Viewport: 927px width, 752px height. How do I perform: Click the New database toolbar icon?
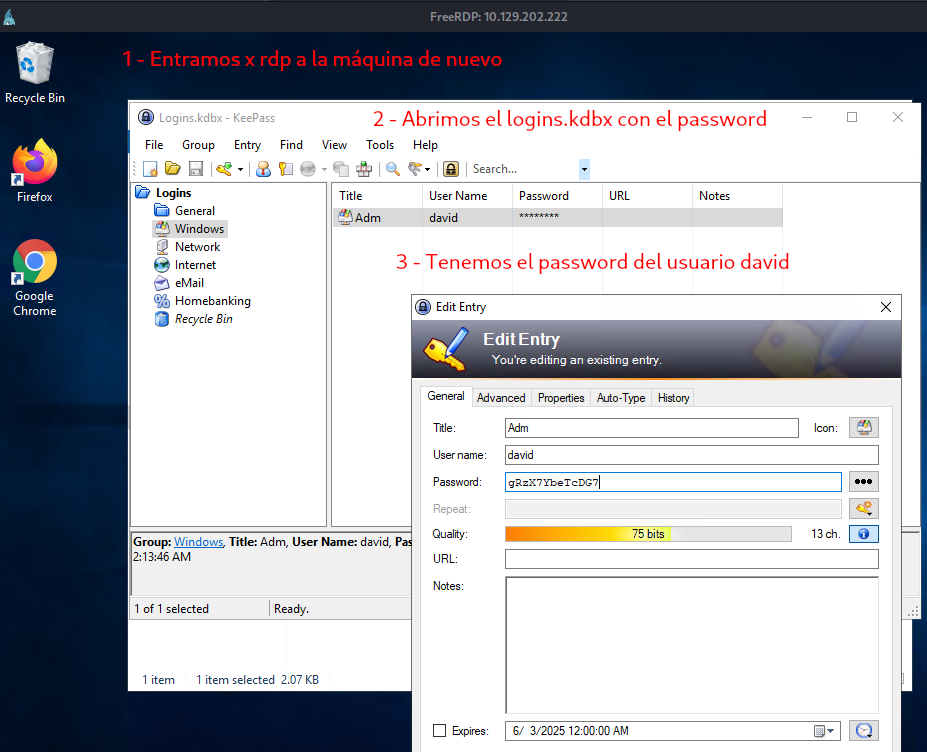tap(150, 169)
